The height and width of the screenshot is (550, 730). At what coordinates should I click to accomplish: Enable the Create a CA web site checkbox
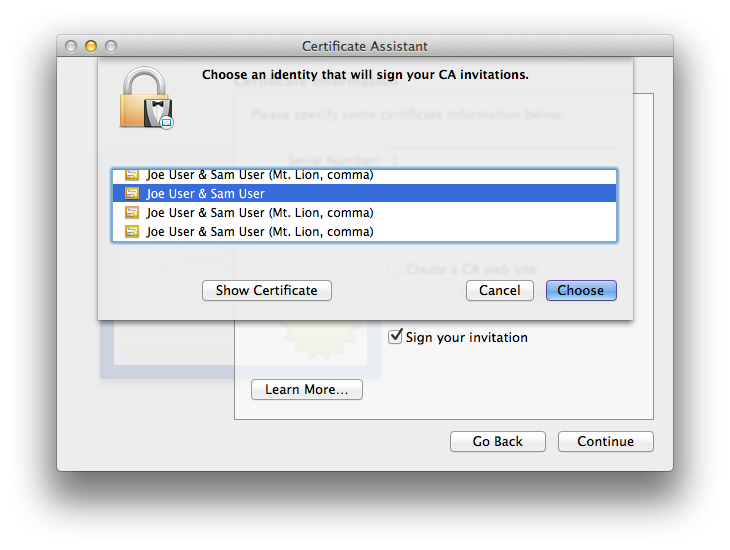pyautogui.click(x=396, y=269)
